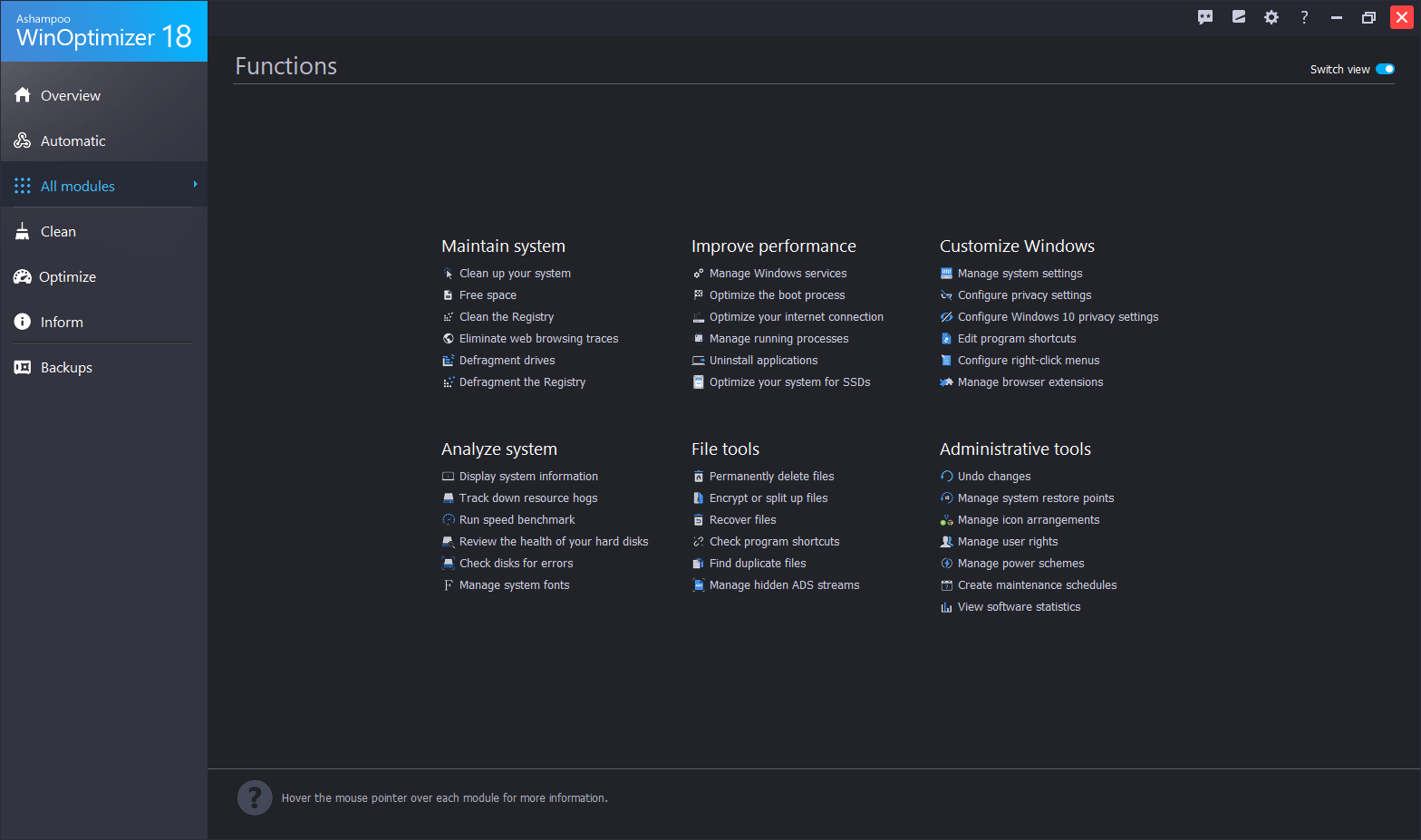Image resolution: width=1421 pixels, height=840 pixels.
Task: Click the feedback chat icon in title bar
Action: click(1205, 17)
